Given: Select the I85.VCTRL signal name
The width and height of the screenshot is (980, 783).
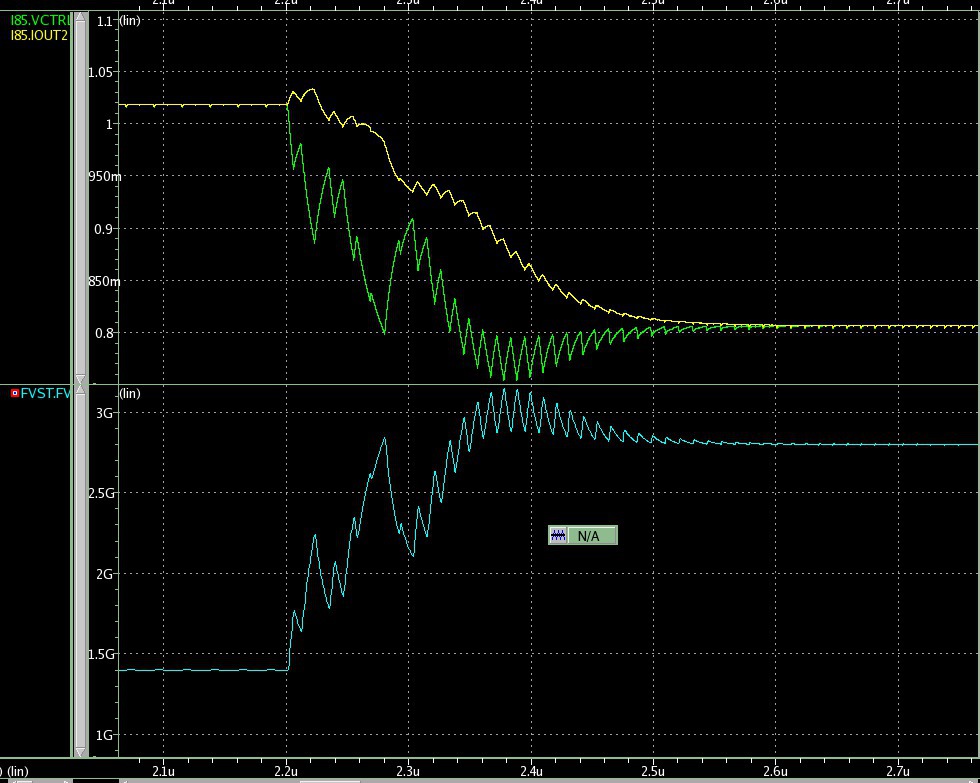Looking at the screenshot, I should click(x=40, y=20).
